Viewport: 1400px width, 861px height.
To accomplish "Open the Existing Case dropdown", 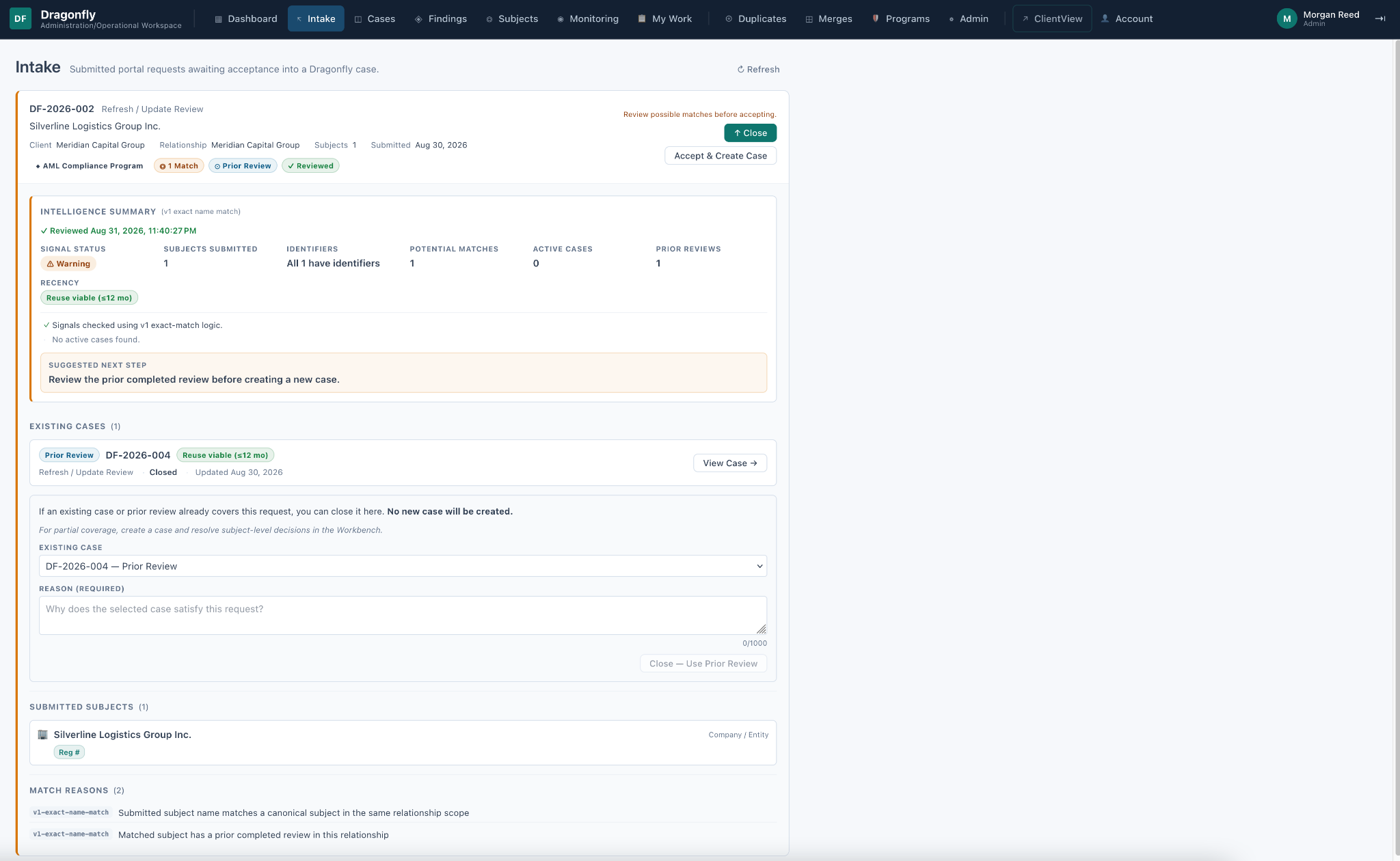I will (x=403, y=566).
